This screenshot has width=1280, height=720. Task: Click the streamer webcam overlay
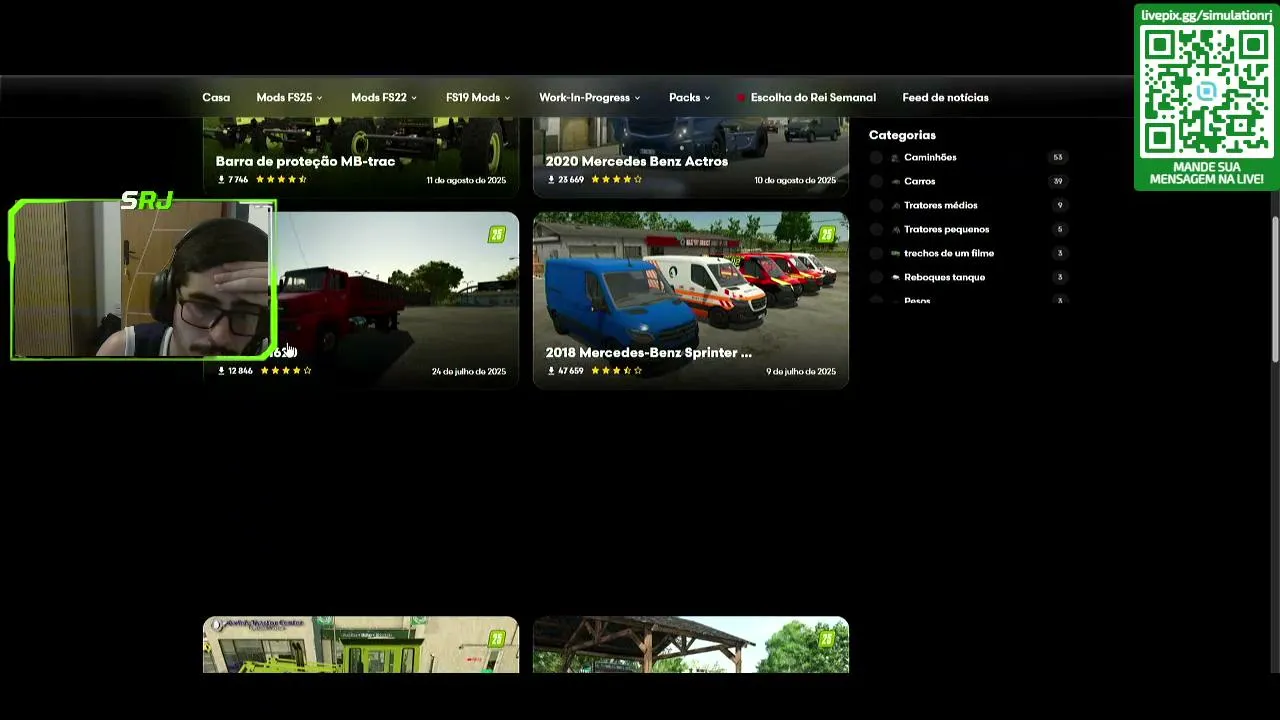point(143,279)
